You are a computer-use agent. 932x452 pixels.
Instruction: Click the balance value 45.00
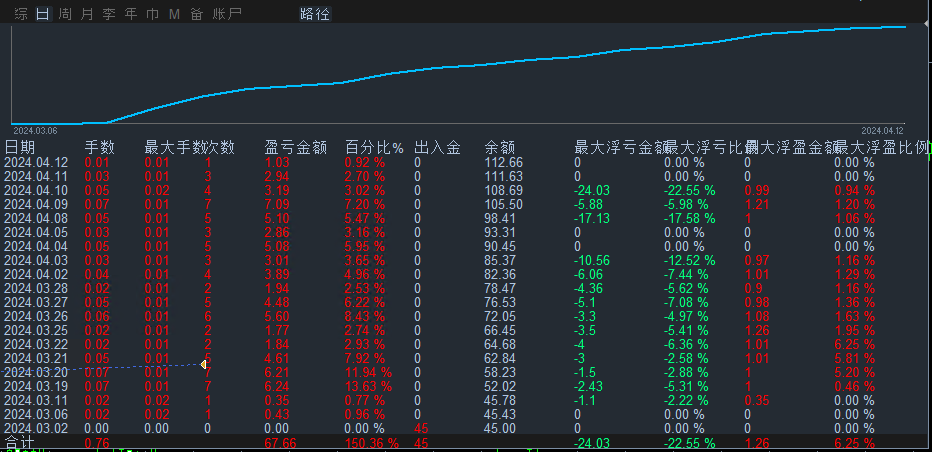click(x=500, y=428)
